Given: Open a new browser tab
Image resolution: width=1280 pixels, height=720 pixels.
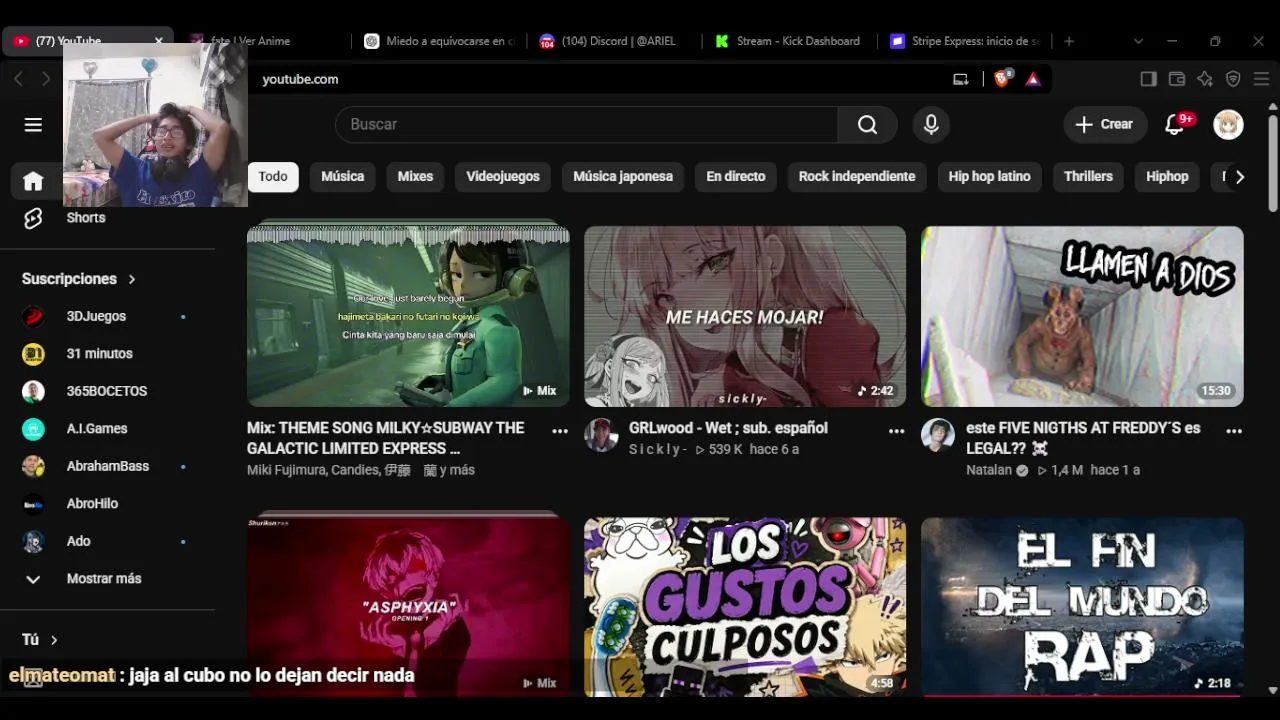Looking at the screenshot, I should (1069, 41).
